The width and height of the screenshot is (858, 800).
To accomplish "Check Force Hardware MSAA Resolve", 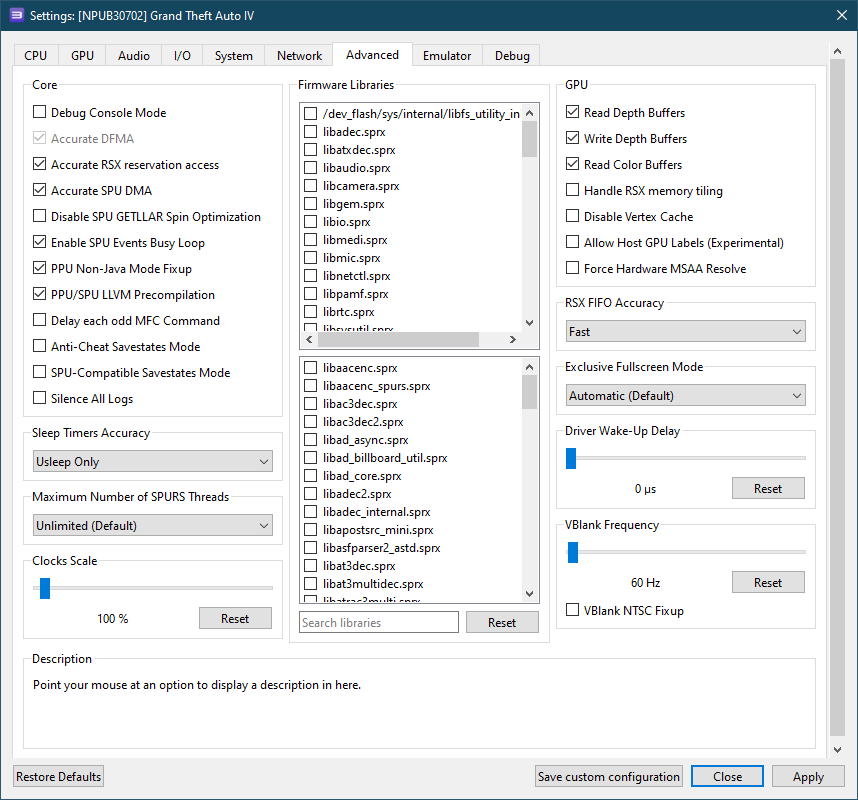I will (x=572, y=268).
